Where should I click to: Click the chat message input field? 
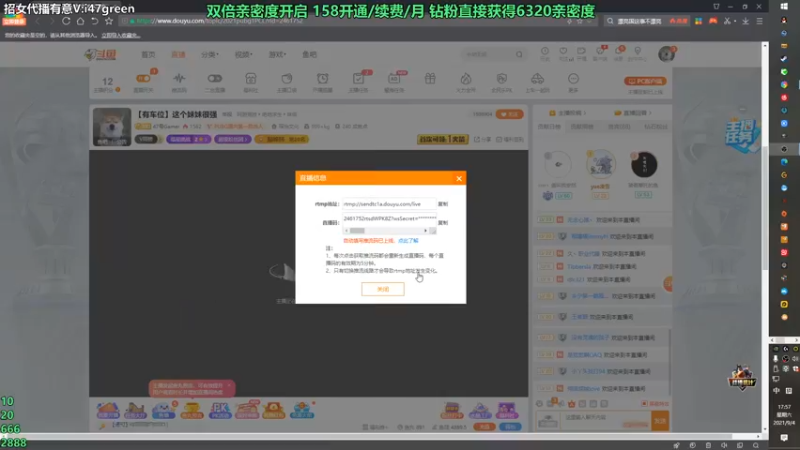606,421
